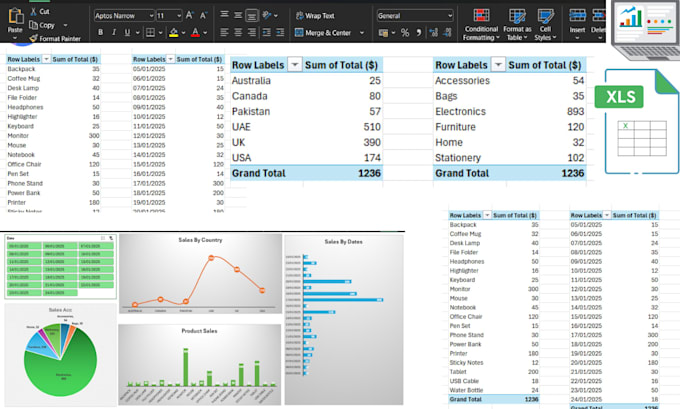The height and width of the screenshot is (409, 680).
Task: Expand Row Labels filter above Accessories
Action: (498, 65)
